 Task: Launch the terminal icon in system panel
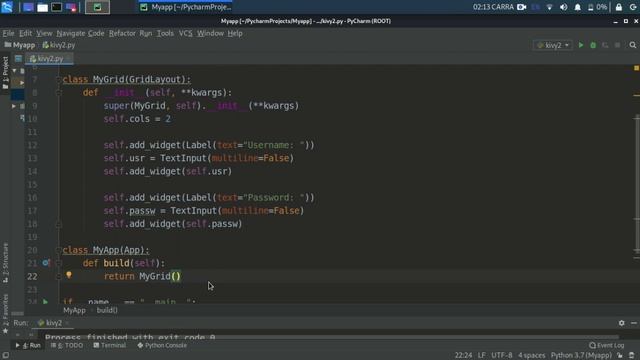(x=56, y=7)
